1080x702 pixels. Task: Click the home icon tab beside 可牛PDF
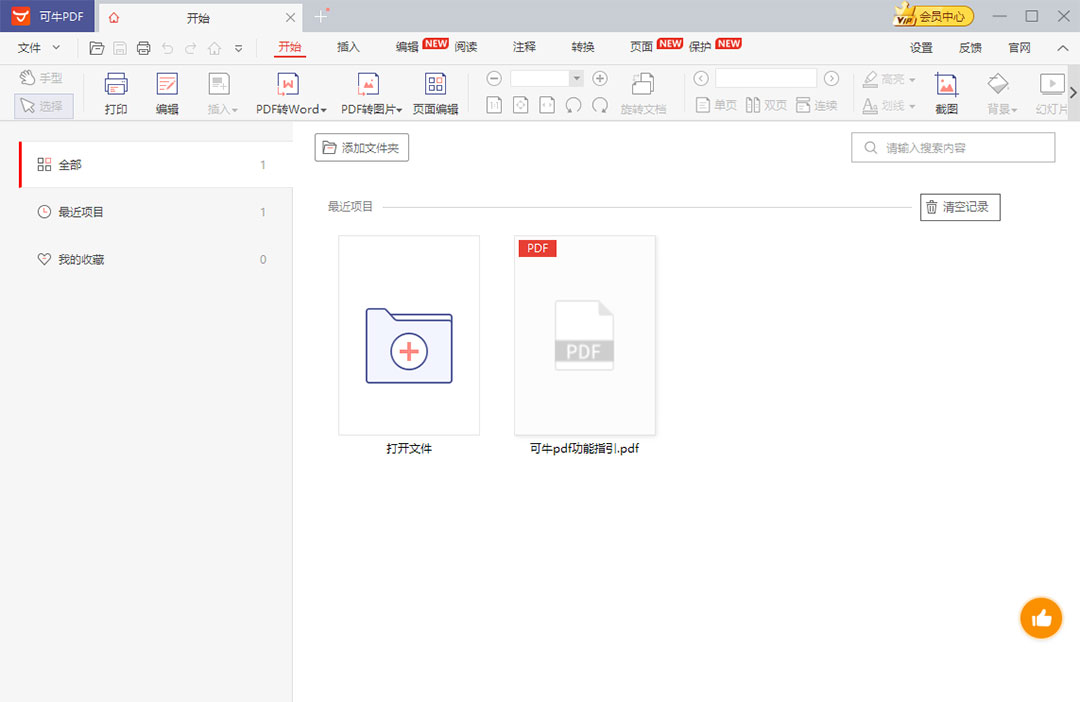point(114,17)
